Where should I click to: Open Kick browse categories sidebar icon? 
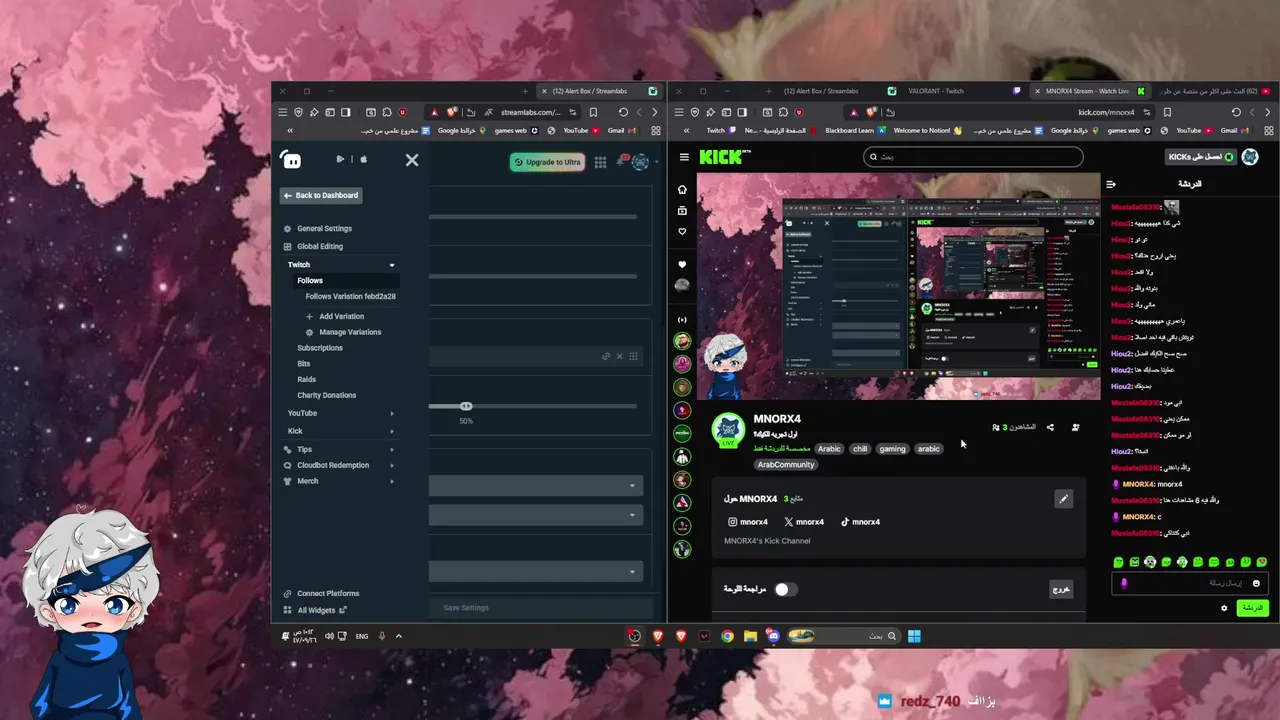pyautogui.click(x=682, y=210)
